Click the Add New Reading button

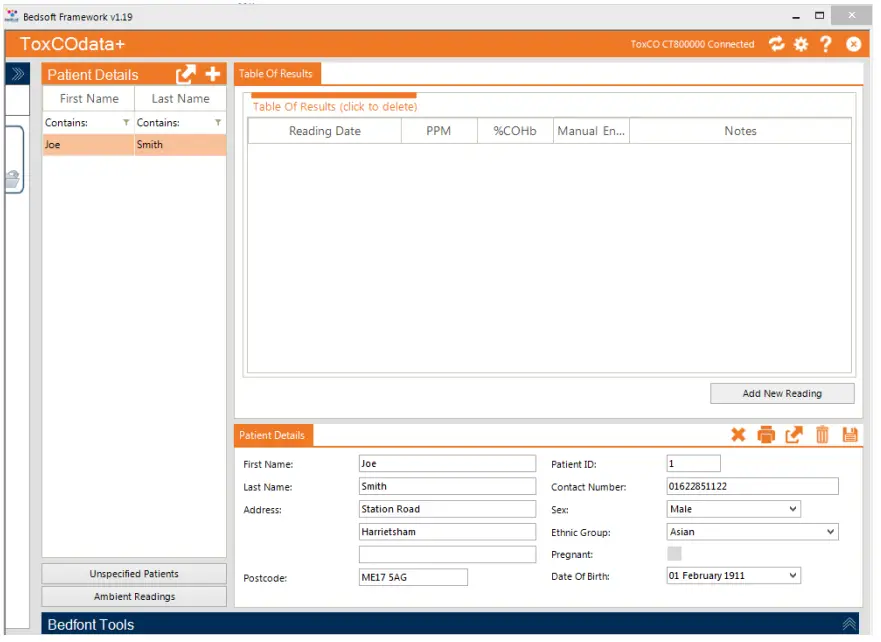coord(781,393)
